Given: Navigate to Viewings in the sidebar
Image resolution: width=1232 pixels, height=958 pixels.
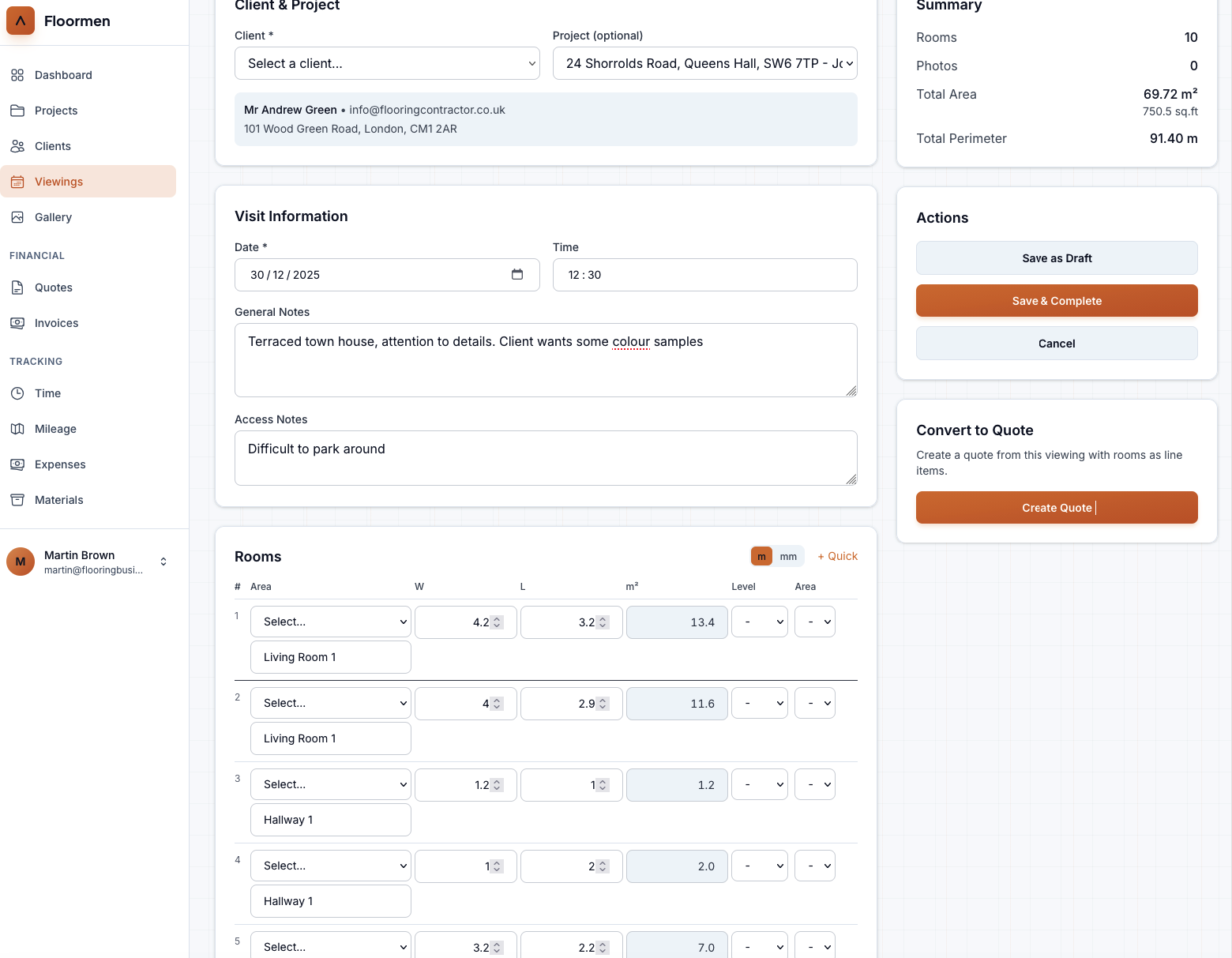Looking at the screenshot, I should coord(58,182).
